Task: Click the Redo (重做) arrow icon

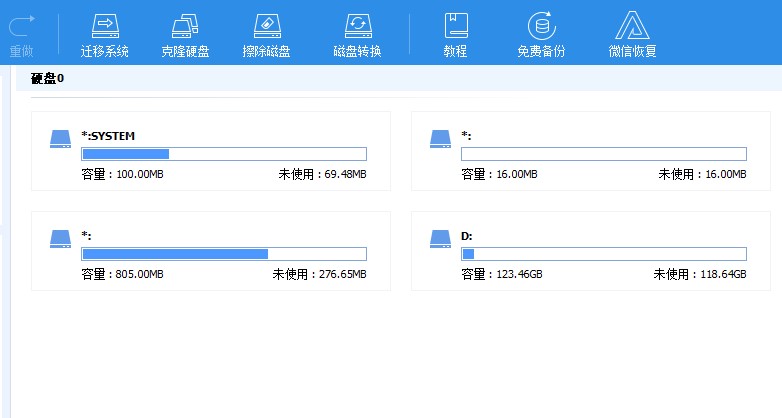Action: coord(21,25)
